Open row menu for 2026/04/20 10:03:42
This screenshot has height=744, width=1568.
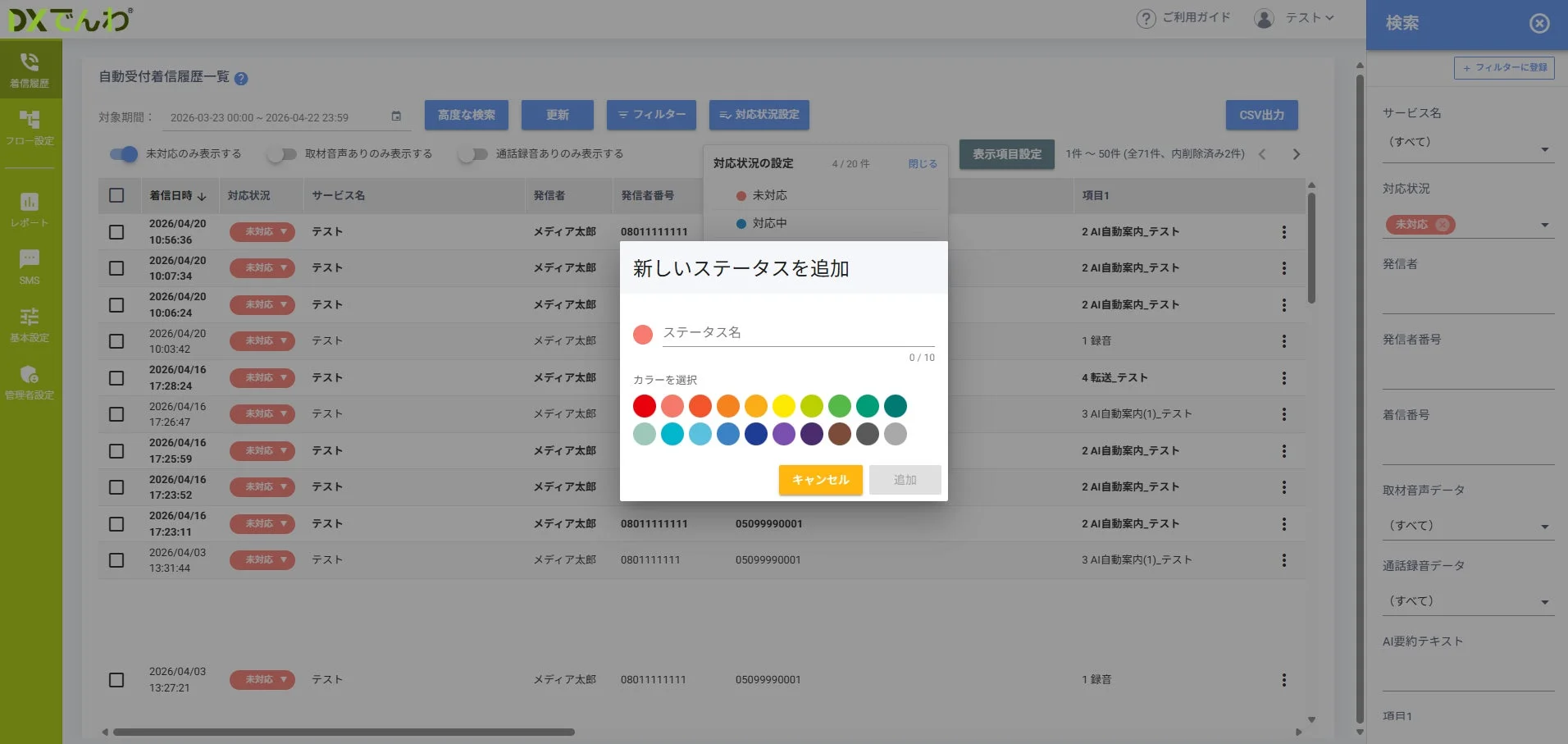tap(1284, 341)
